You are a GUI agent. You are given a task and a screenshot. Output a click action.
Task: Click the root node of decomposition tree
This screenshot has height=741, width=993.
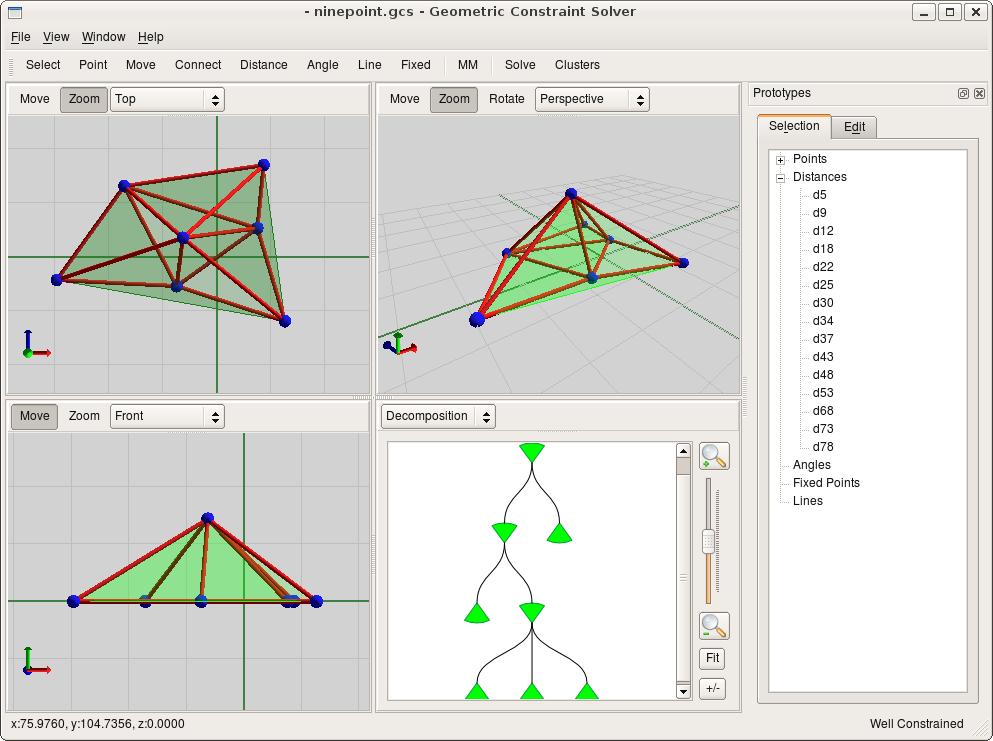pyautogui.click(x=531, y=452)
